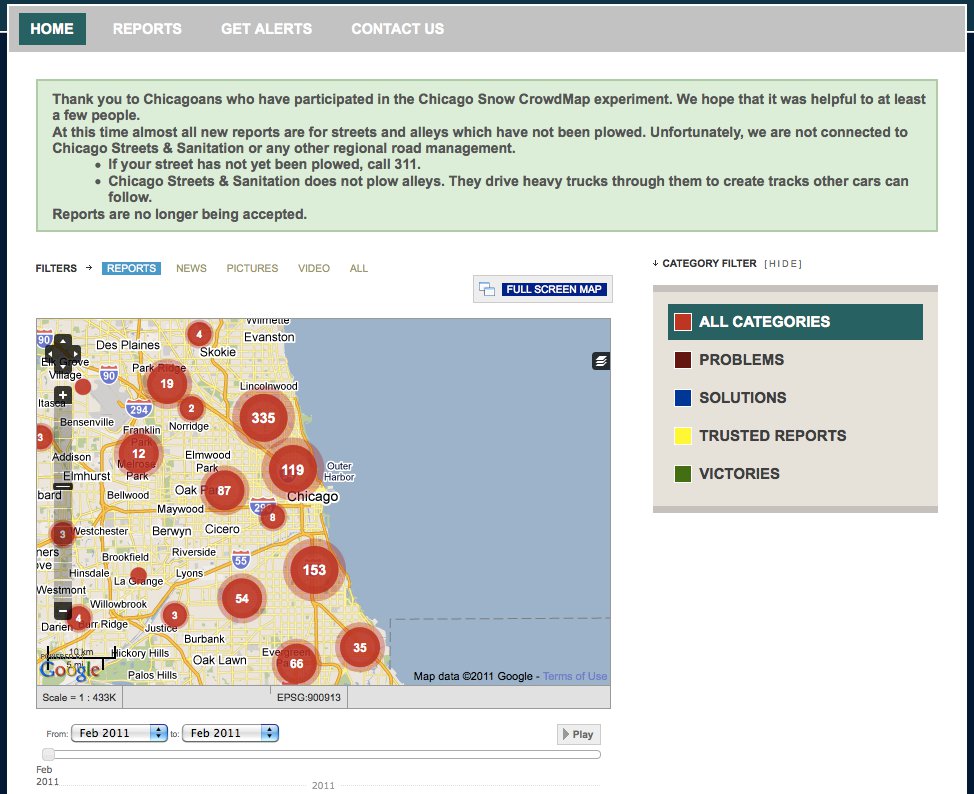The height and width of the screenshot is (794, 974).
Task: Click the map zoom level slider handle
Action: point(63,486)
